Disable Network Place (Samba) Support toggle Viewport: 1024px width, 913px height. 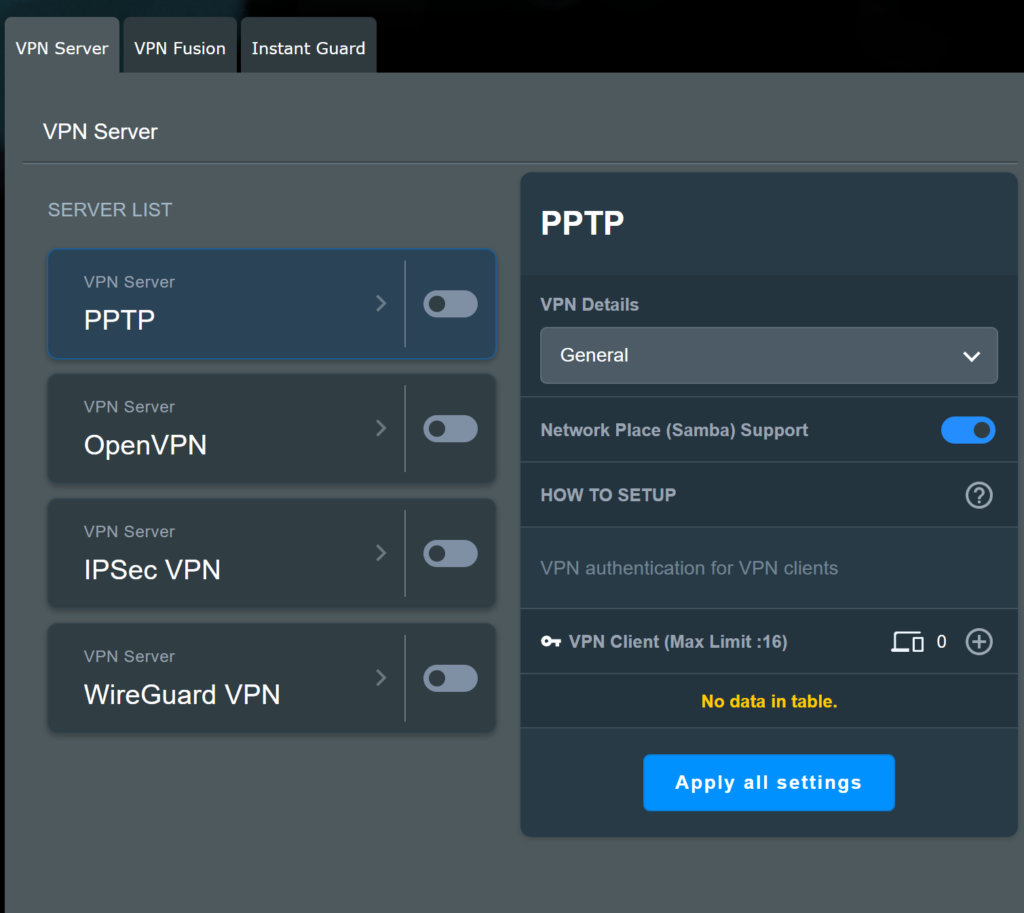968,430
